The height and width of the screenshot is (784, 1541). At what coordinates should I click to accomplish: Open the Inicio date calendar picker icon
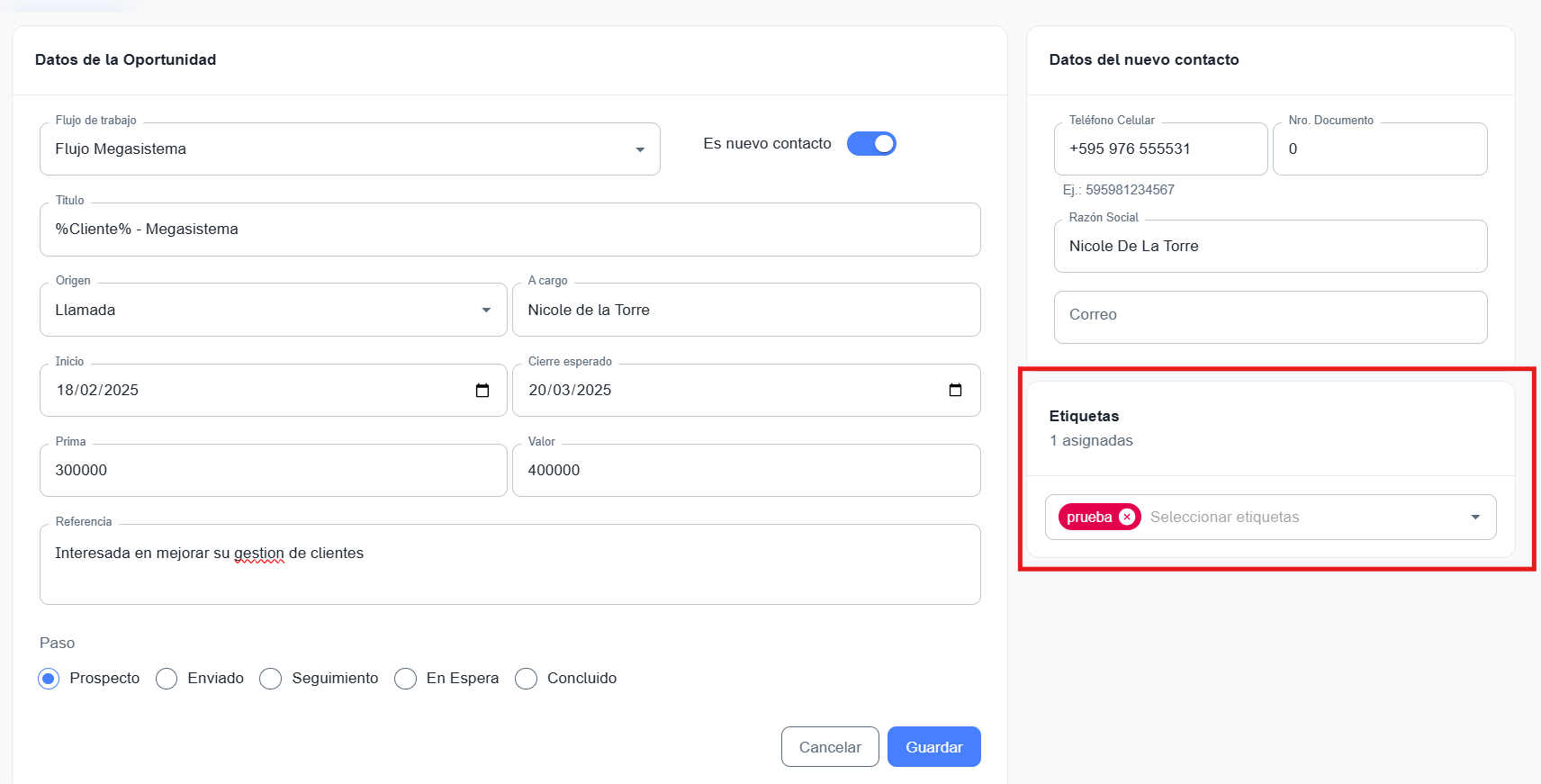[482, 391]
